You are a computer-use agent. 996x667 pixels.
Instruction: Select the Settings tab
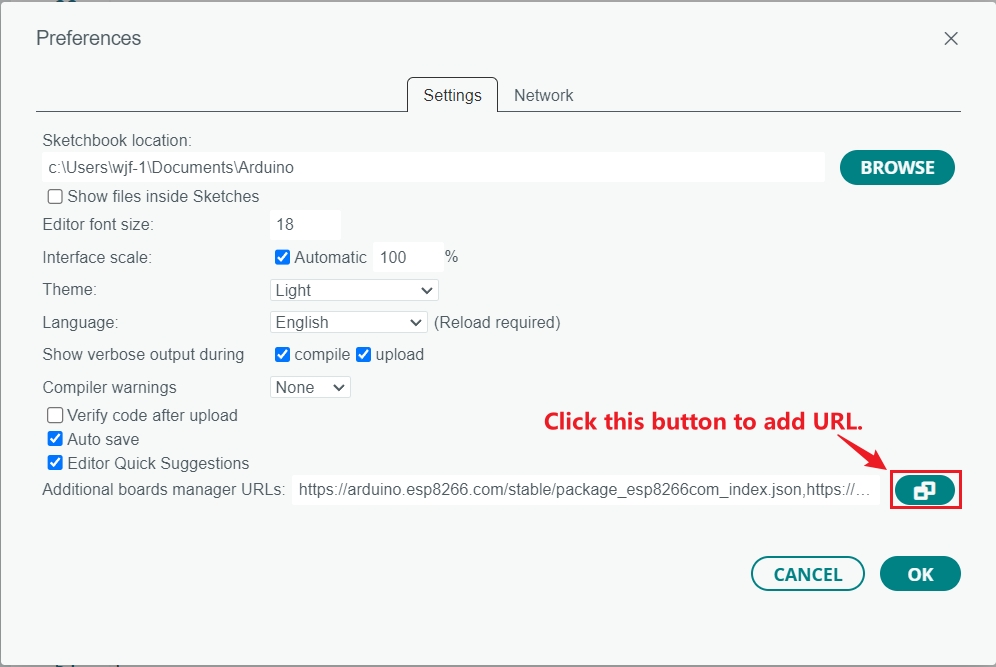coord(452,96)
